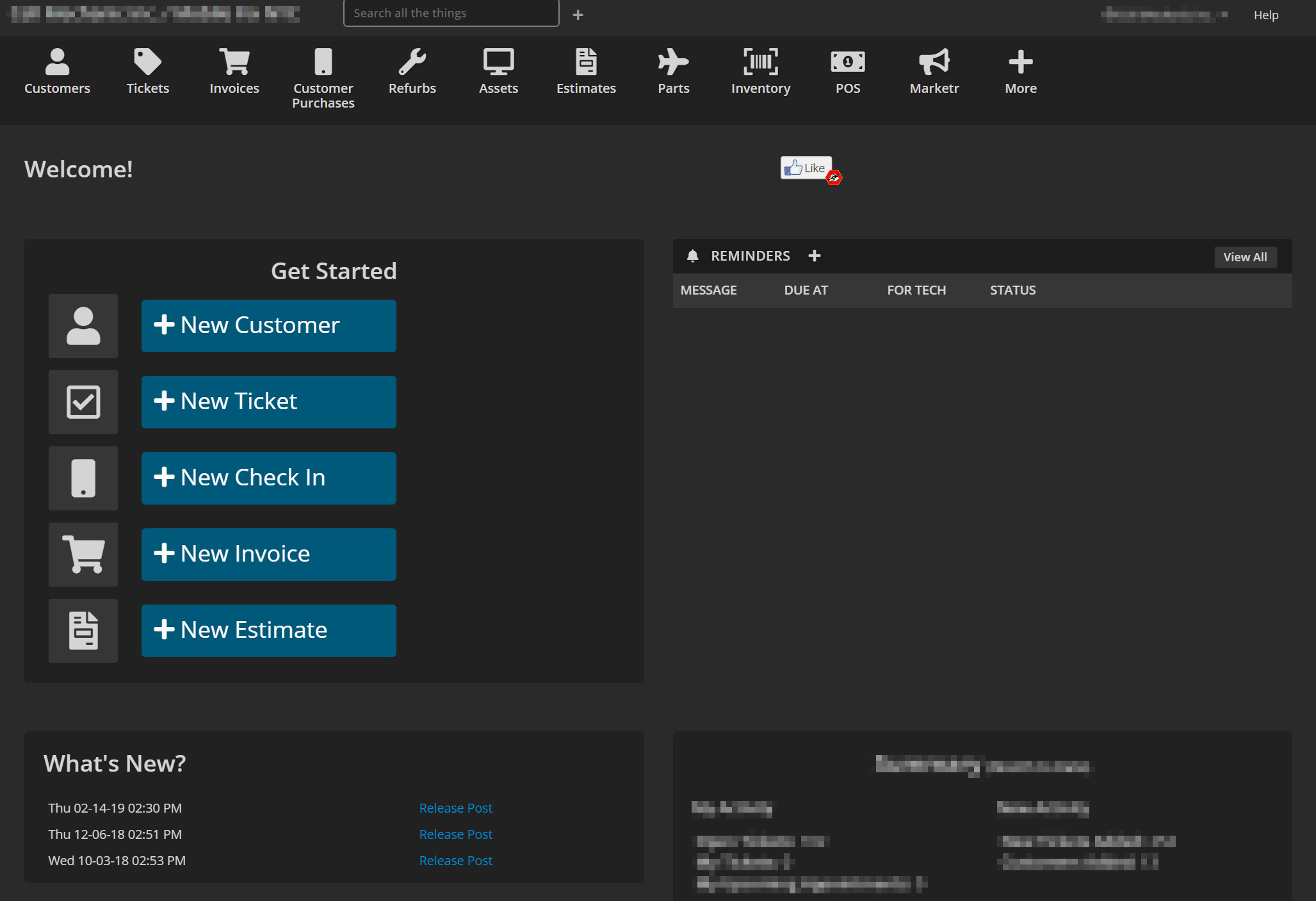The height and width of the screenshot is (901, 1316).
Task: Click 'Thu 12-06-18 02:51 PM' entry
Action: 115,834
